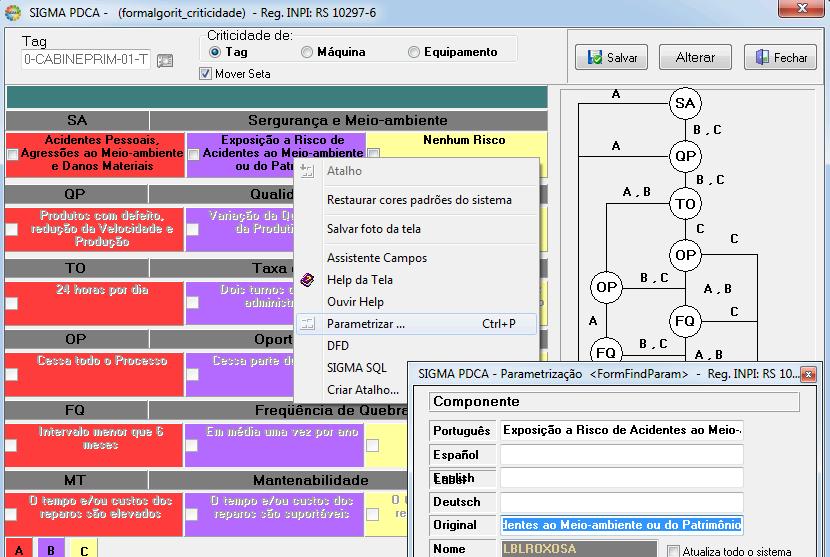Click the Español text field
Image resolution: width=830 pixels, height=557 pixels.
point(621,455)
